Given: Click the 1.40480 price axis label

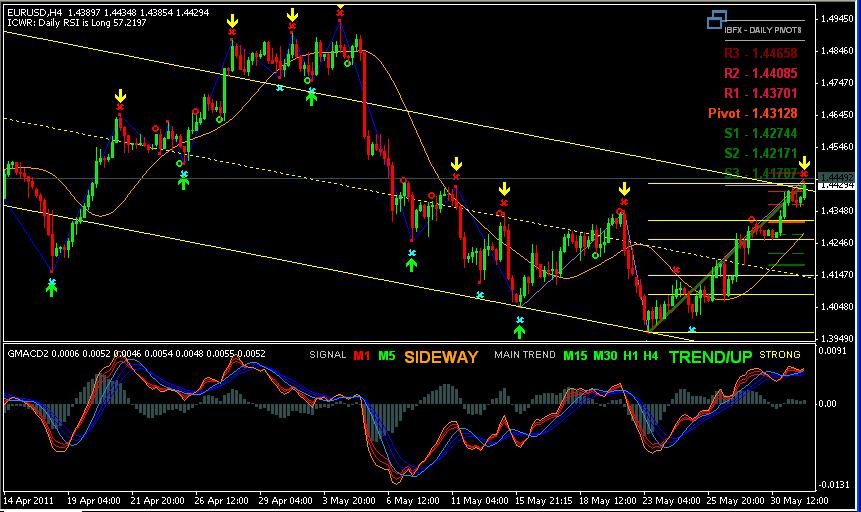Looking at the screenshot, I should pos(837,306).
